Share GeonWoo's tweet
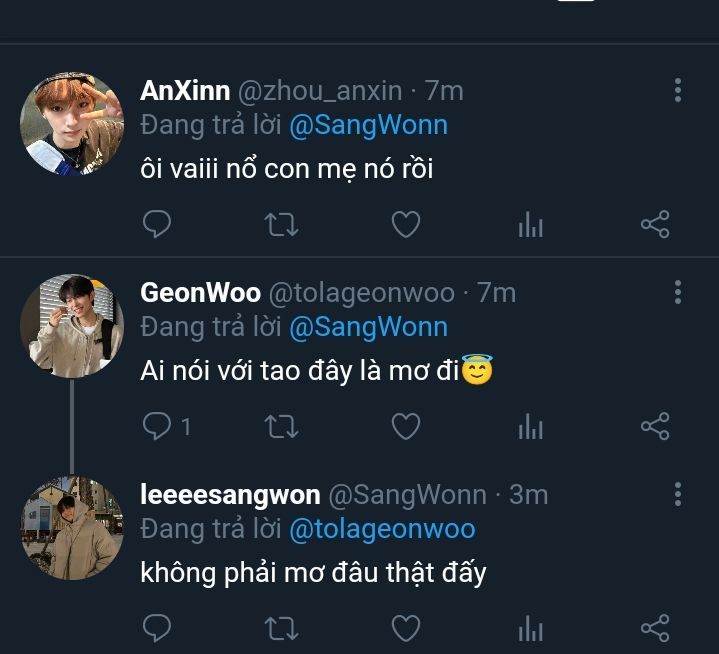 click(x=654, y=427)
